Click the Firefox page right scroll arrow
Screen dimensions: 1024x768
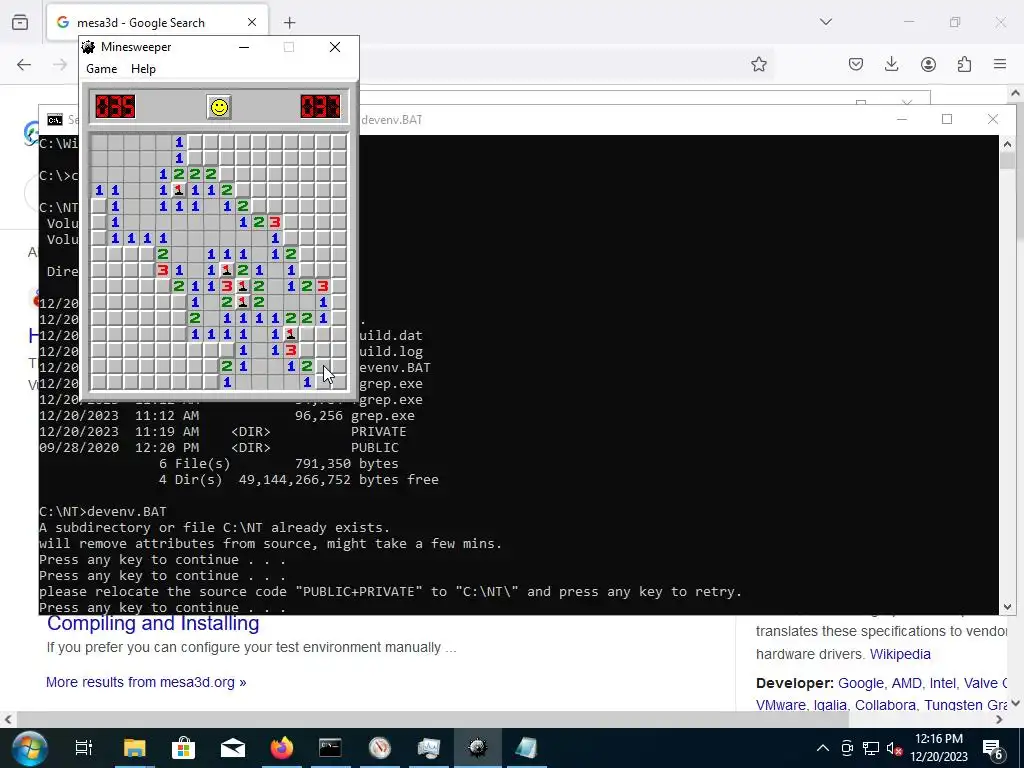pyautogui.click(x=999, y=720)
